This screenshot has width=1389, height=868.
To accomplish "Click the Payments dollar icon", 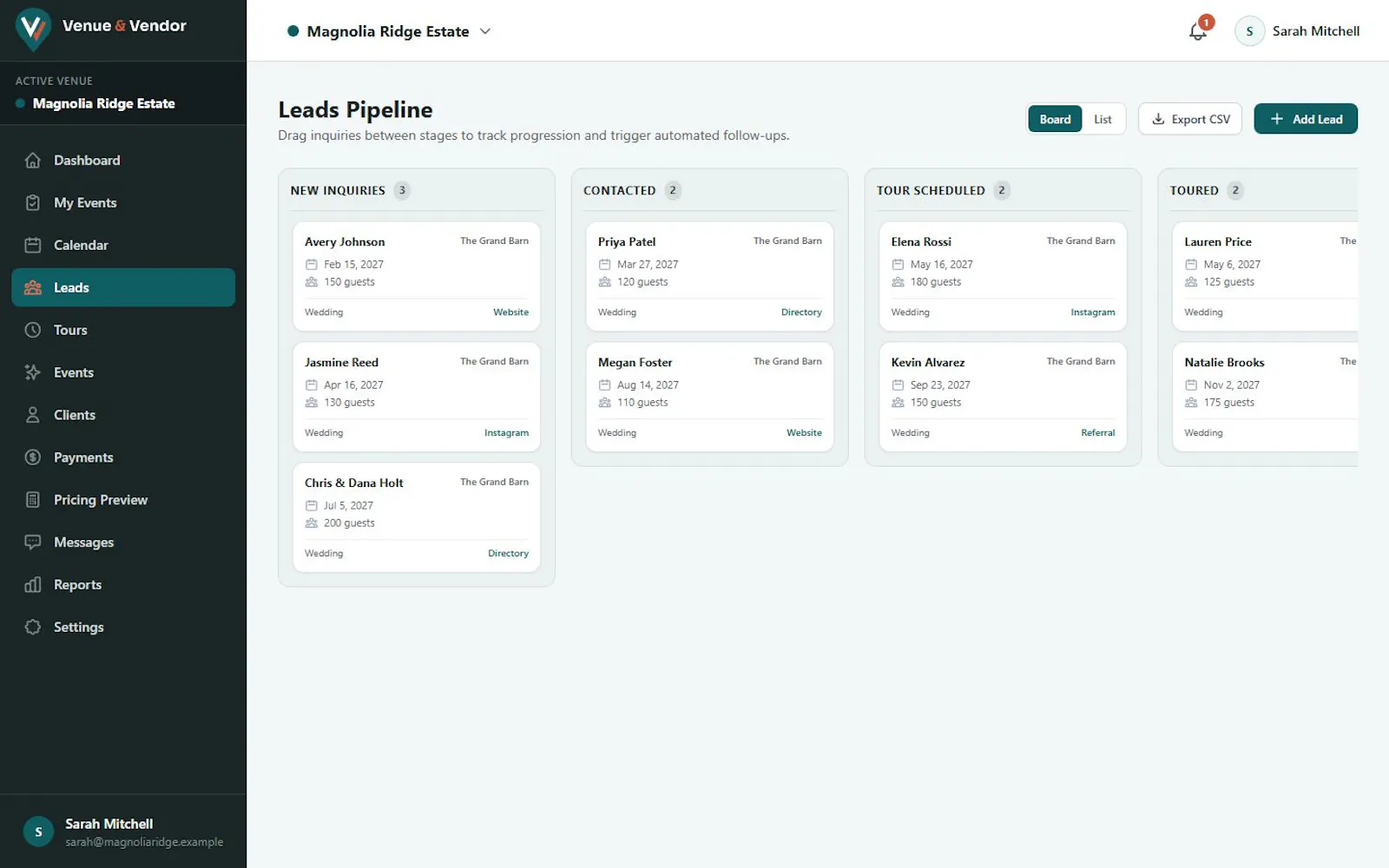I will pyautogui.click(x=33, y=458).
